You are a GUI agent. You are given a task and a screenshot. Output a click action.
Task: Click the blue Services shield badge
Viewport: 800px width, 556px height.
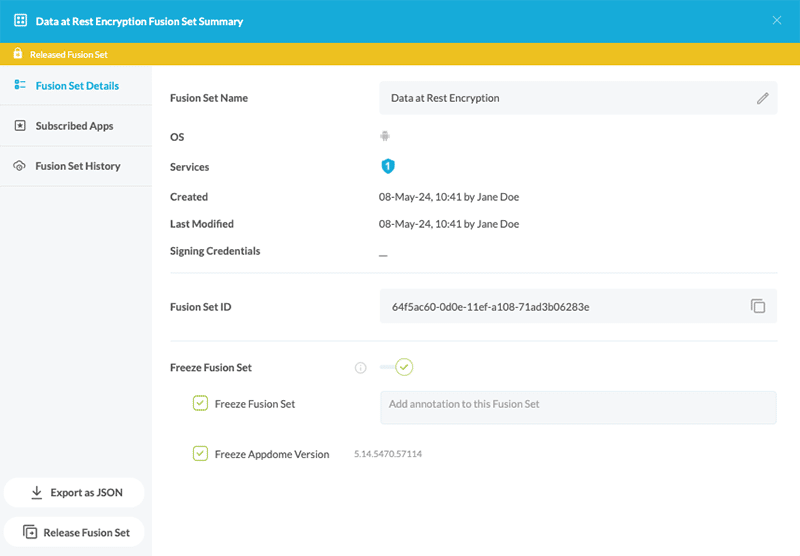[388, 166]
